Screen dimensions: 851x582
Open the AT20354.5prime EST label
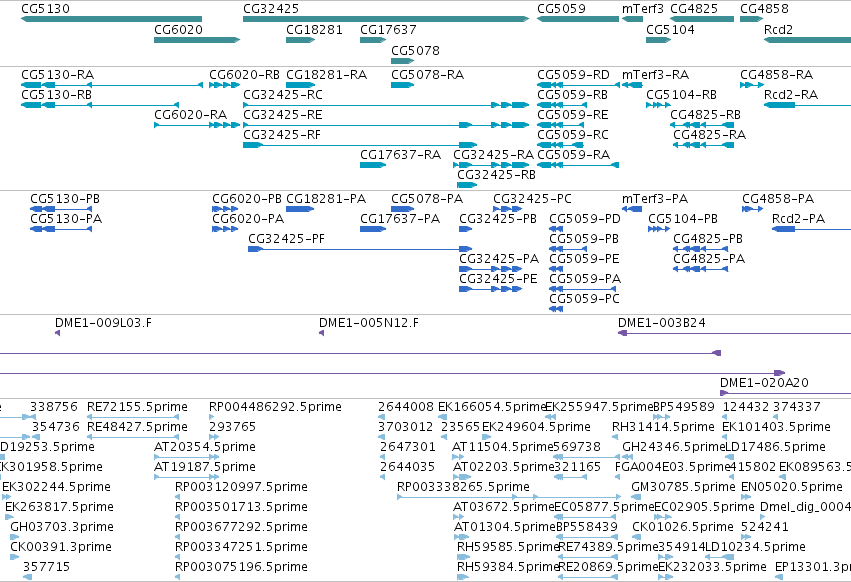tap(205, 447)
